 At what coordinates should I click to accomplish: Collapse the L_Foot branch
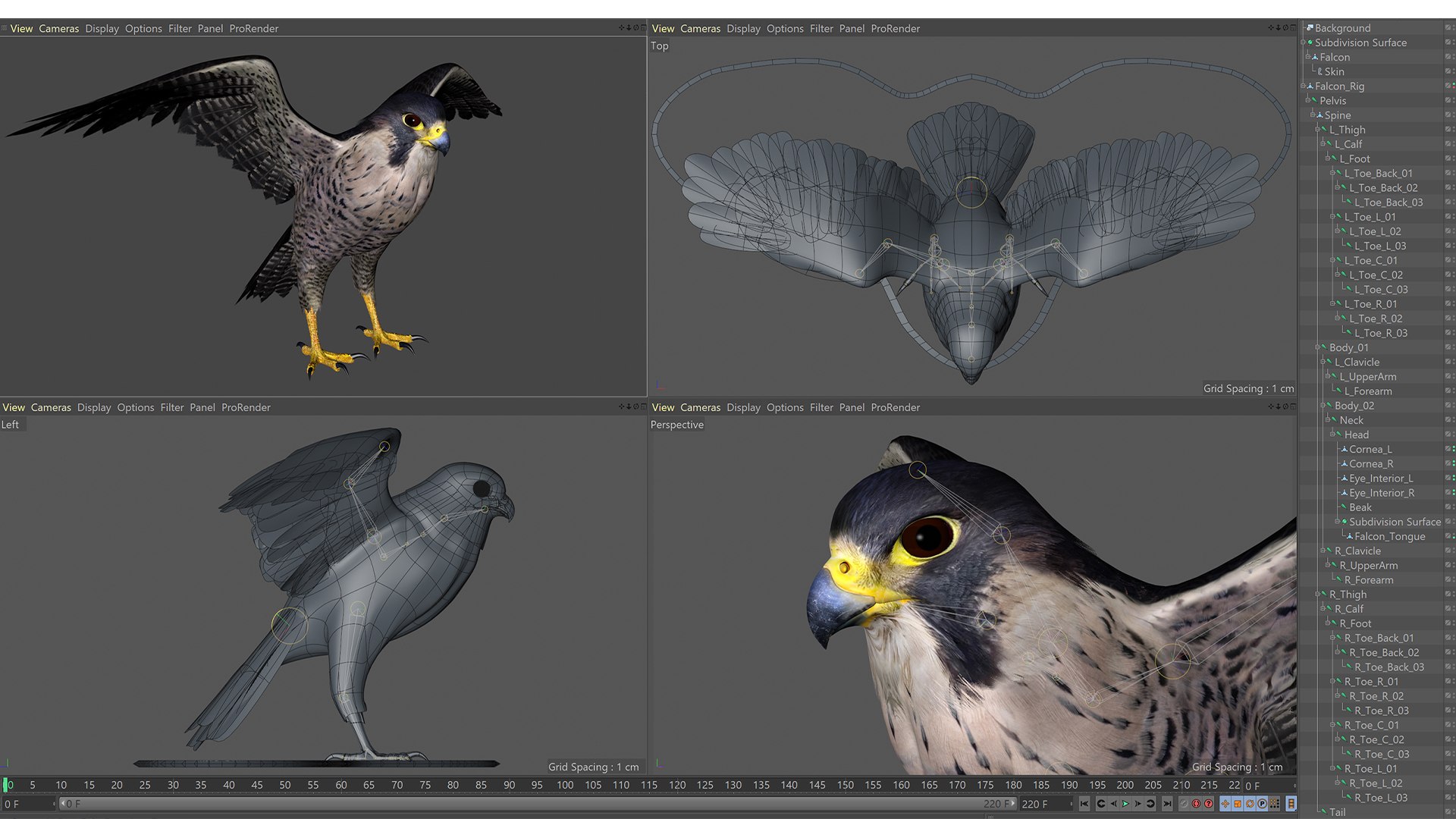point(1327,158)
